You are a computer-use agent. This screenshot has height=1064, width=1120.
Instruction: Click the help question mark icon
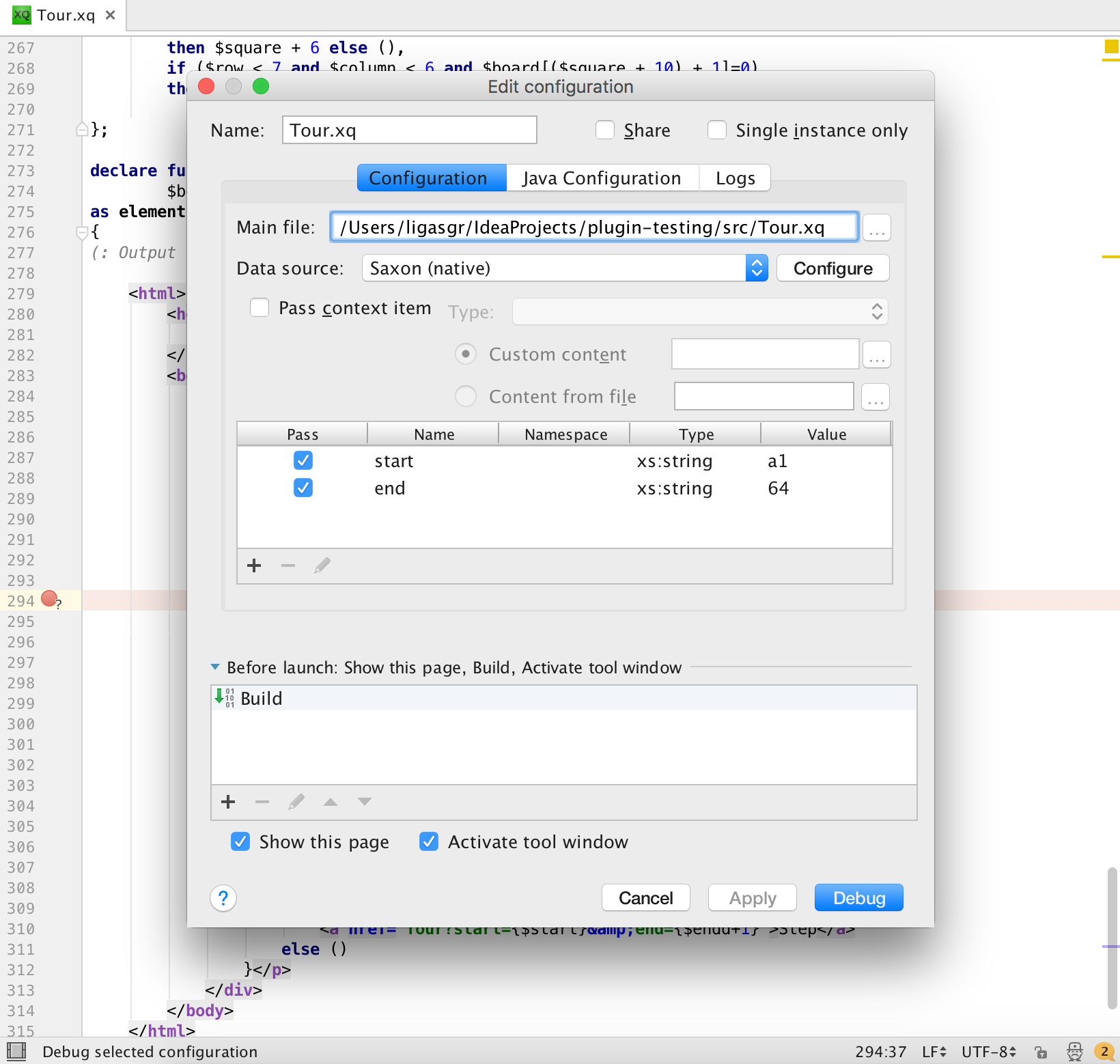[x=223, y=898]
